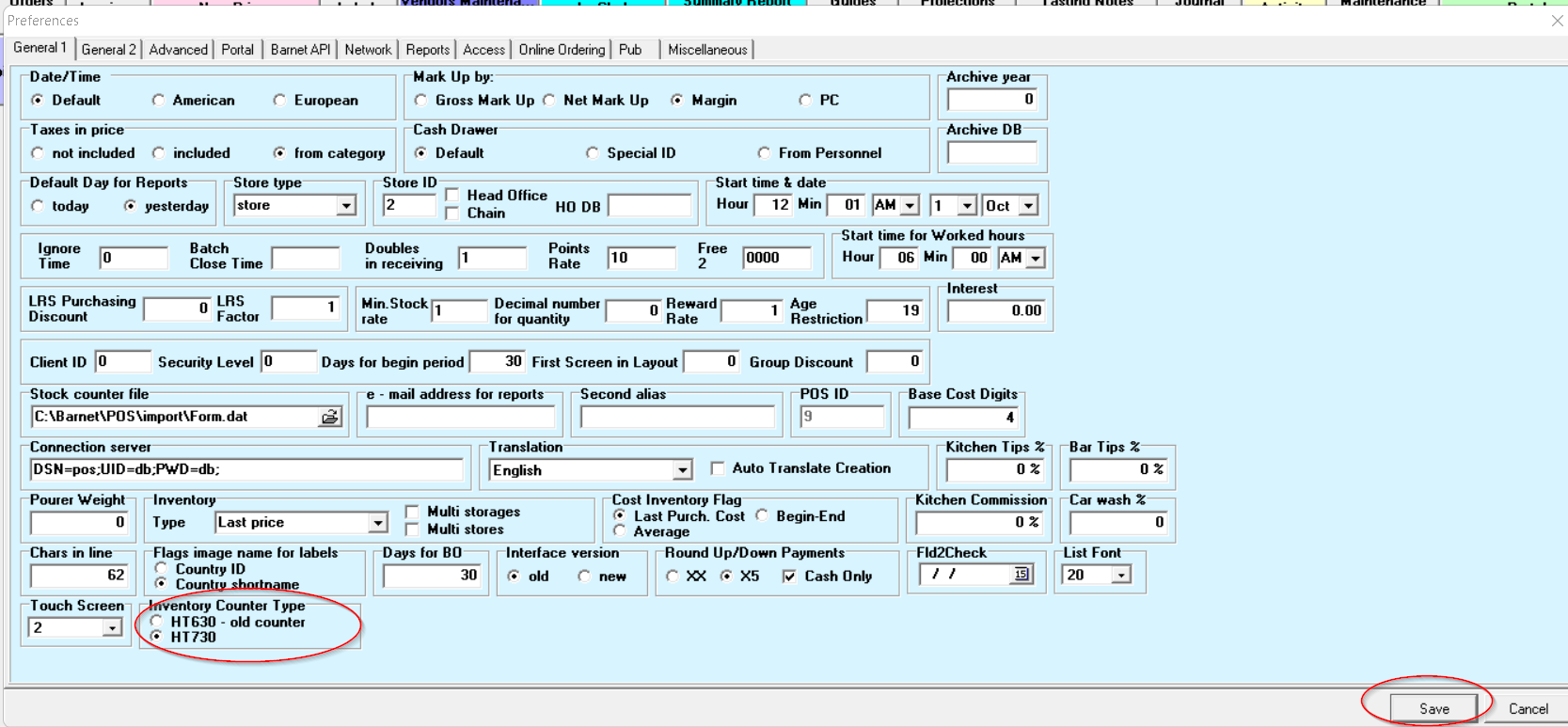
Task: Open the Barnet API tab
Action: pyautogui.click(x=300, y=50)
